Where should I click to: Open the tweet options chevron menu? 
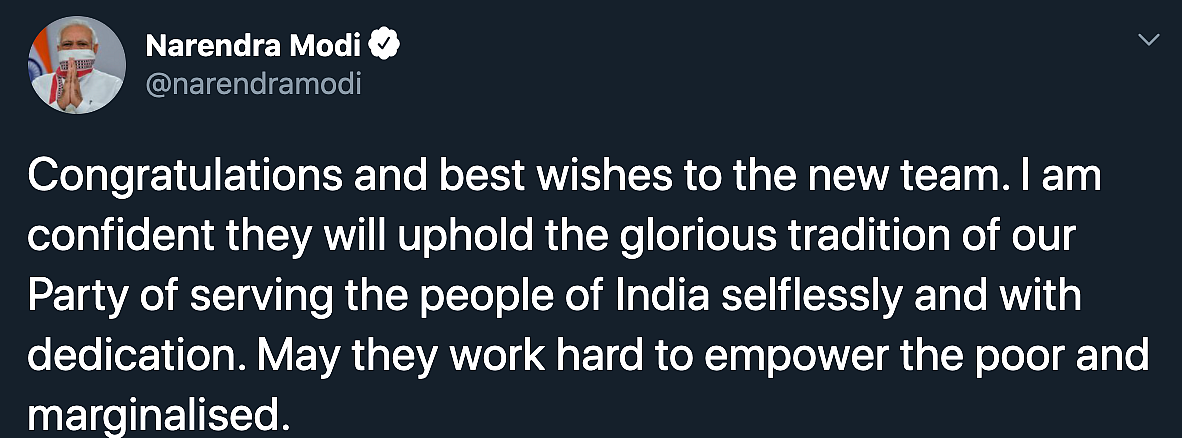pos(1149,41)
